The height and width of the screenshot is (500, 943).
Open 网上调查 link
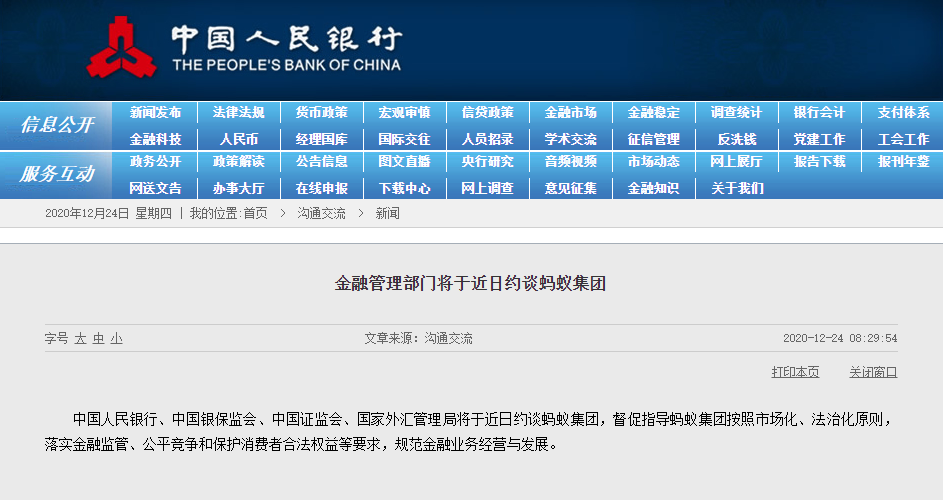tap(487, 188)
